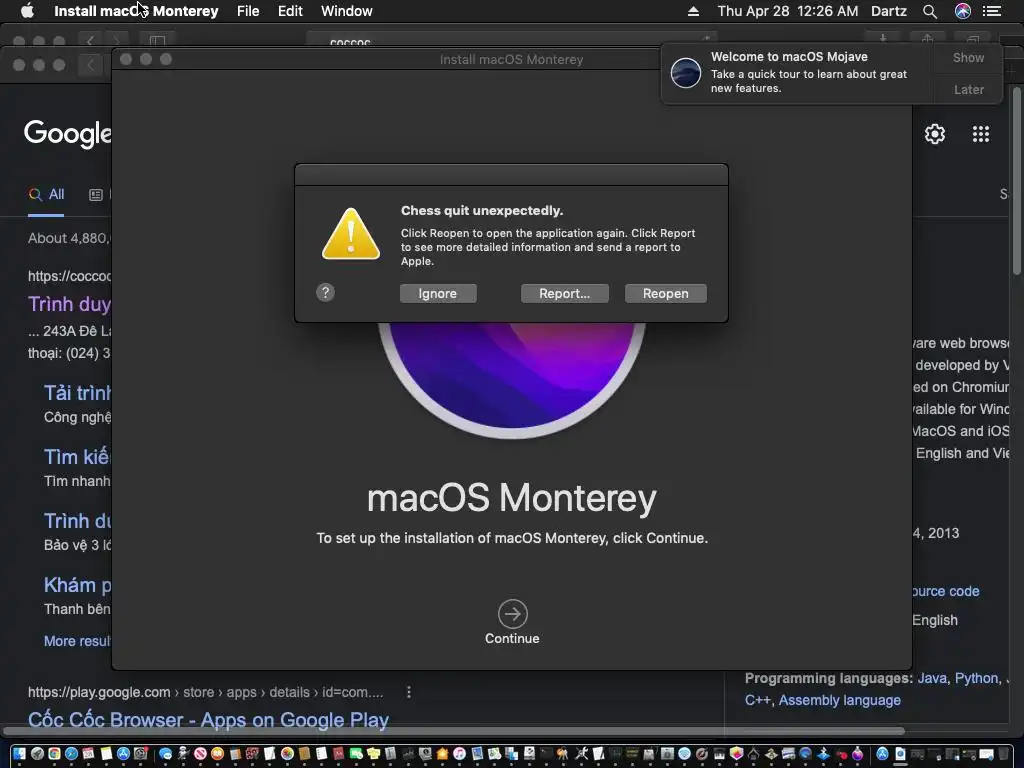Click Show on the Mojave notification
Viewport: 1024px width, 768px height.
click(968, 57)
